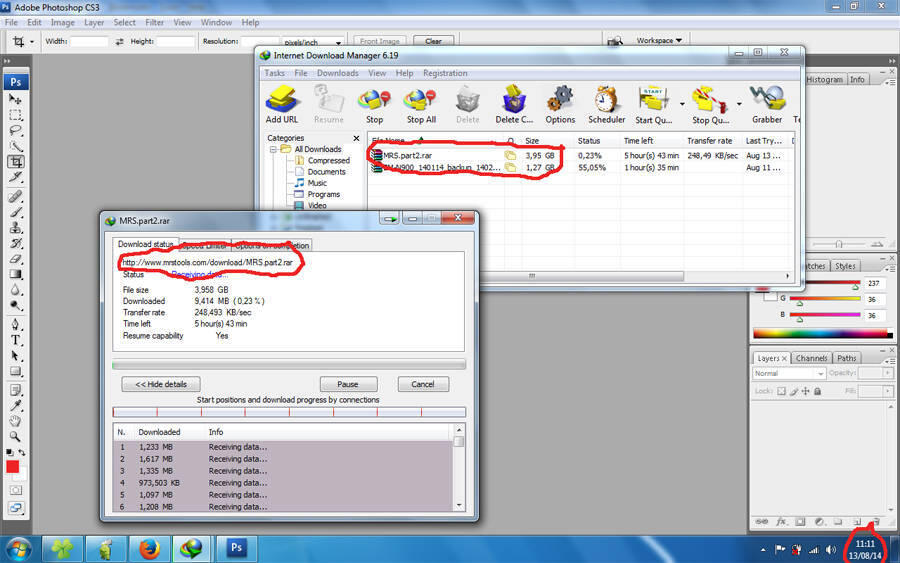
Task: Click the Pause button in download dialog
Action: pyautogui.click(x=348, y=384)
